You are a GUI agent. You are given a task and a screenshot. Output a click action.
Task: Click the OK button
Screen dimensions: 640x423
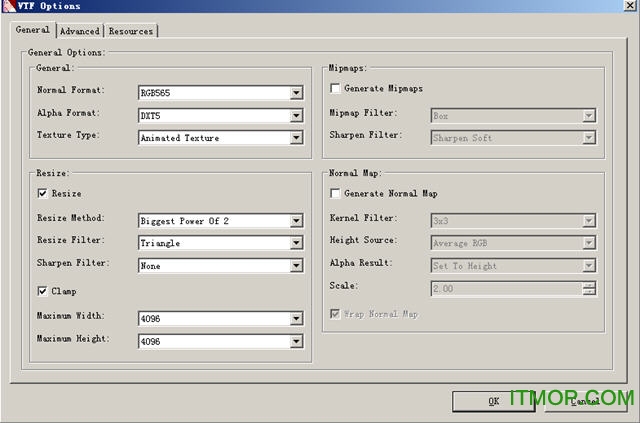[493, 401]
